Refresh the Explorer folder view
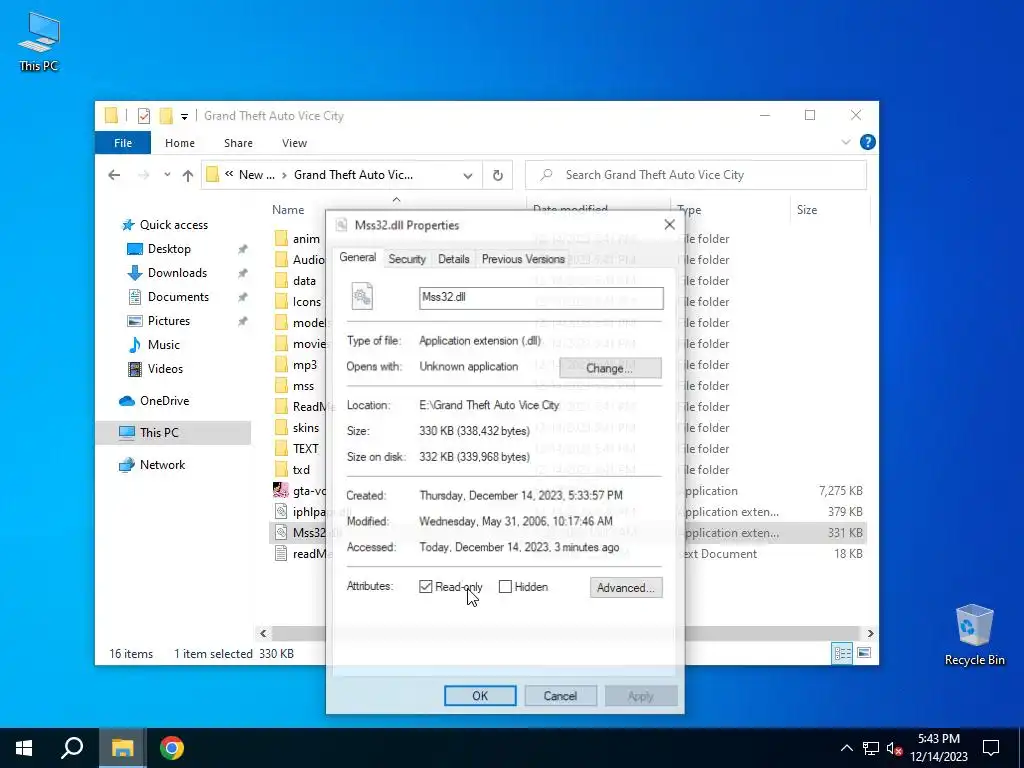The width and height of the screenshot is (1024, 768). [x=498, y=175]
